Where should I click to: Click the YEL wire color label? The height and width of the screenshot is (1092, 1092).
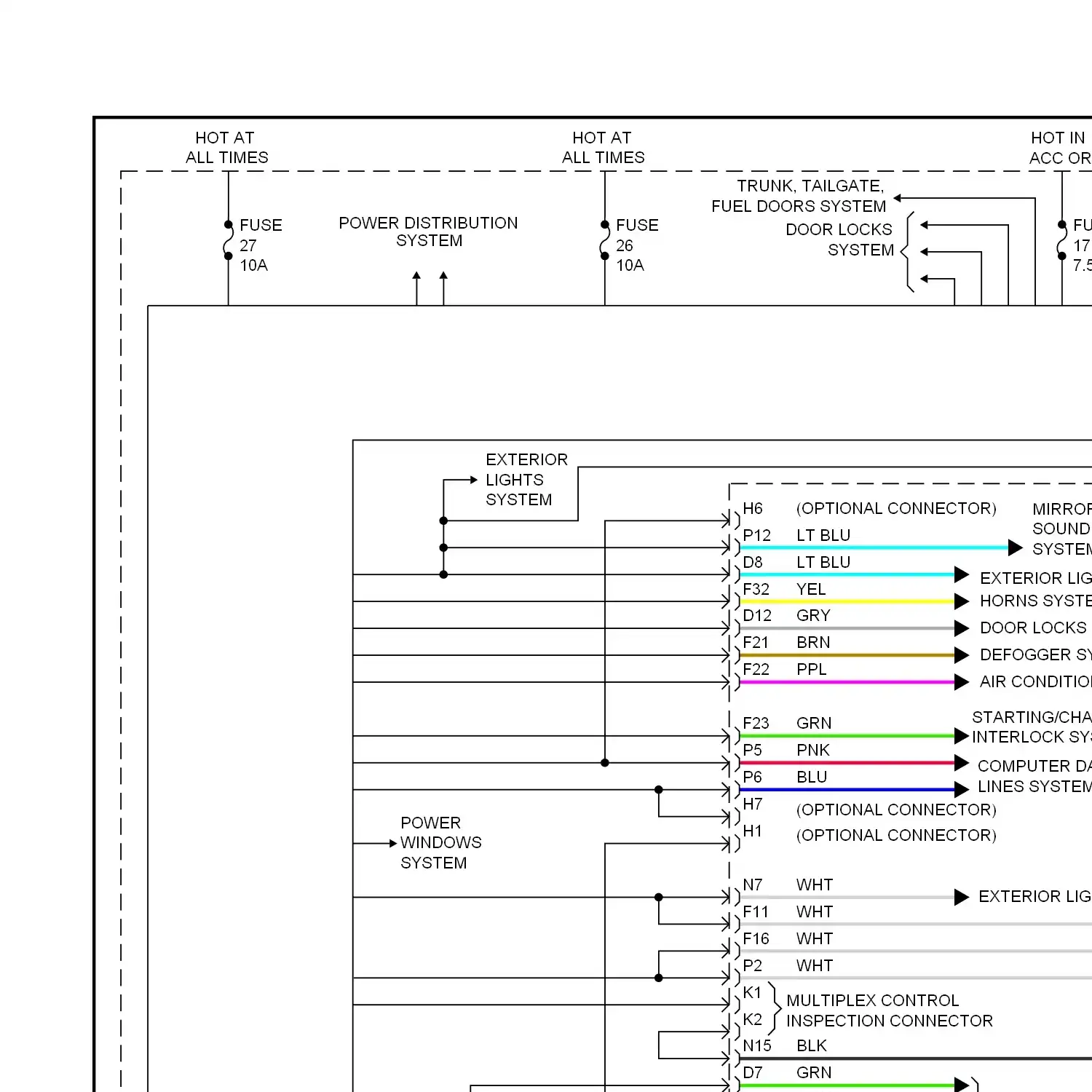811,589
